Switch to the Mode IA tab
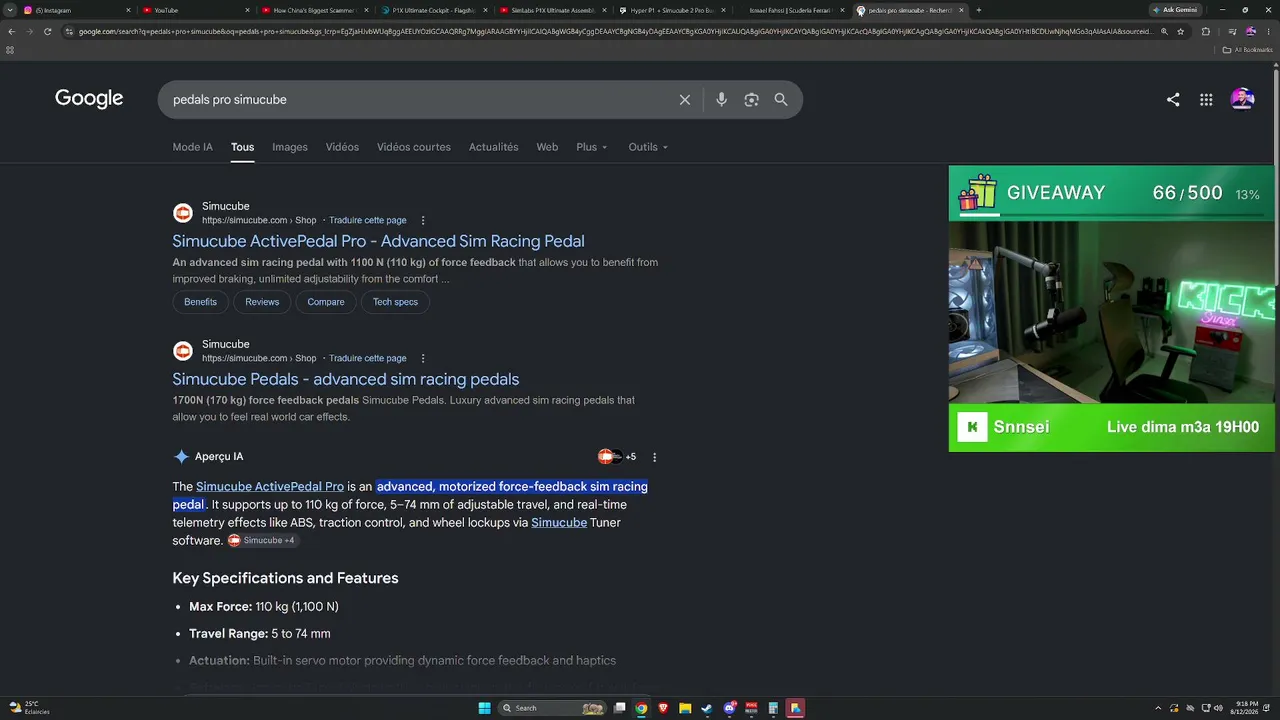 point(193,147)
